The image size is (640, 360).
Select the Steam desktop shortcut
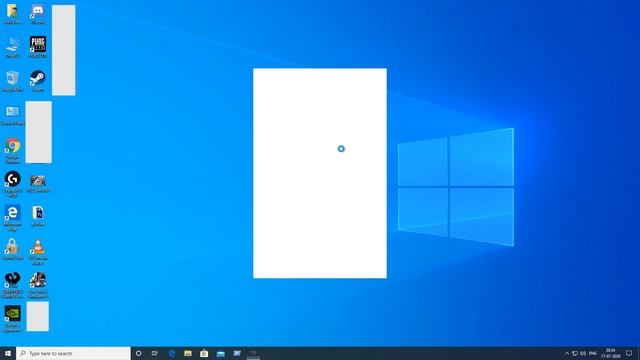pyautogui.click(x=38, y=81)
